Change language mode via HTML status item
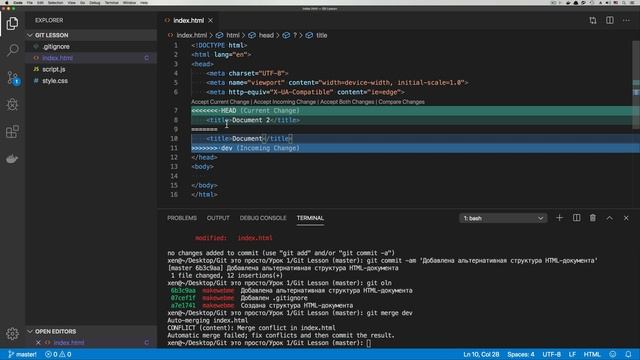 click(592, 354)
